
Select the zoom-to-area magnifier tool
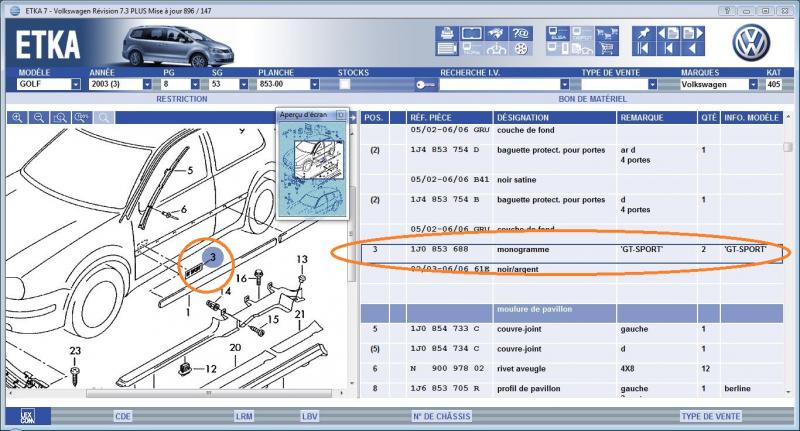(60, 118)
